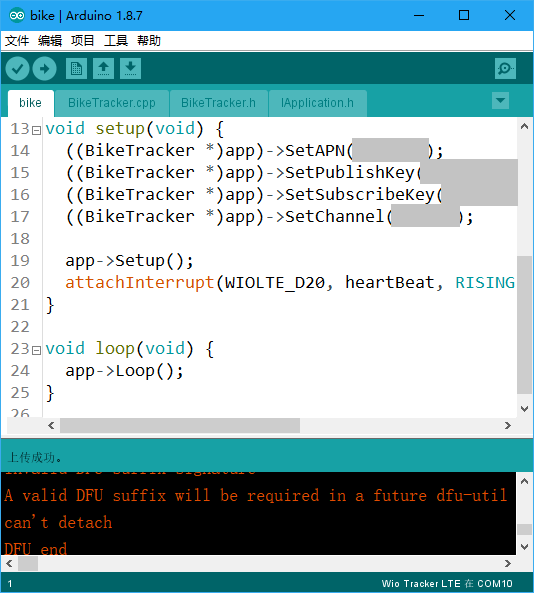Click the Upload arrow button
The image size is (534, 593).
(45, 69)
